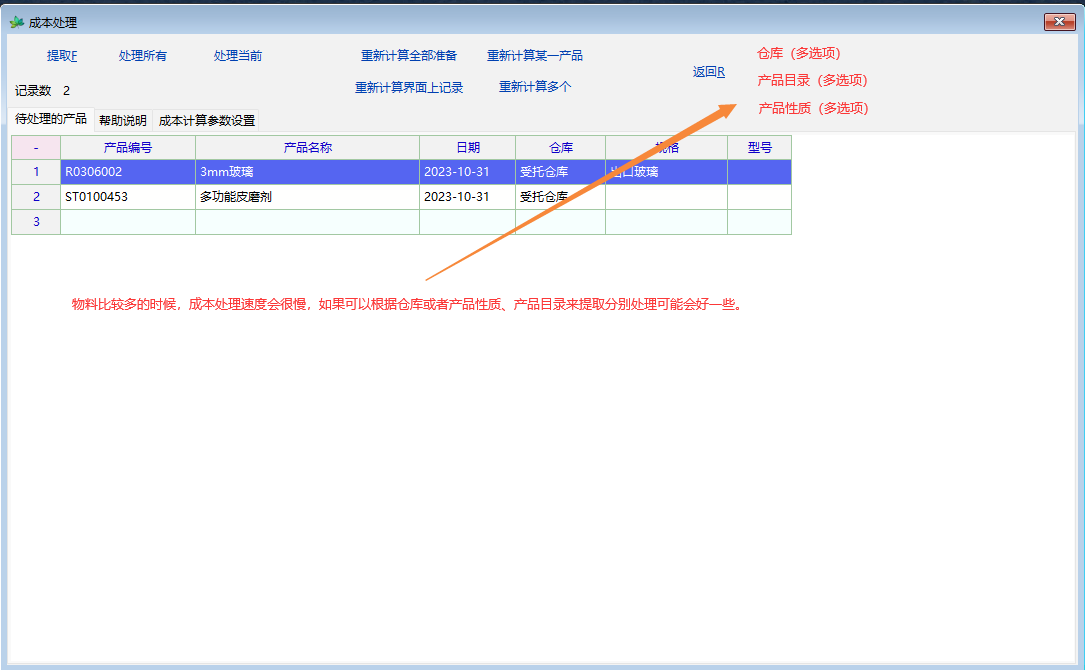
Task: Click 重新计算某一产品
Action: [x=535, y=56]
